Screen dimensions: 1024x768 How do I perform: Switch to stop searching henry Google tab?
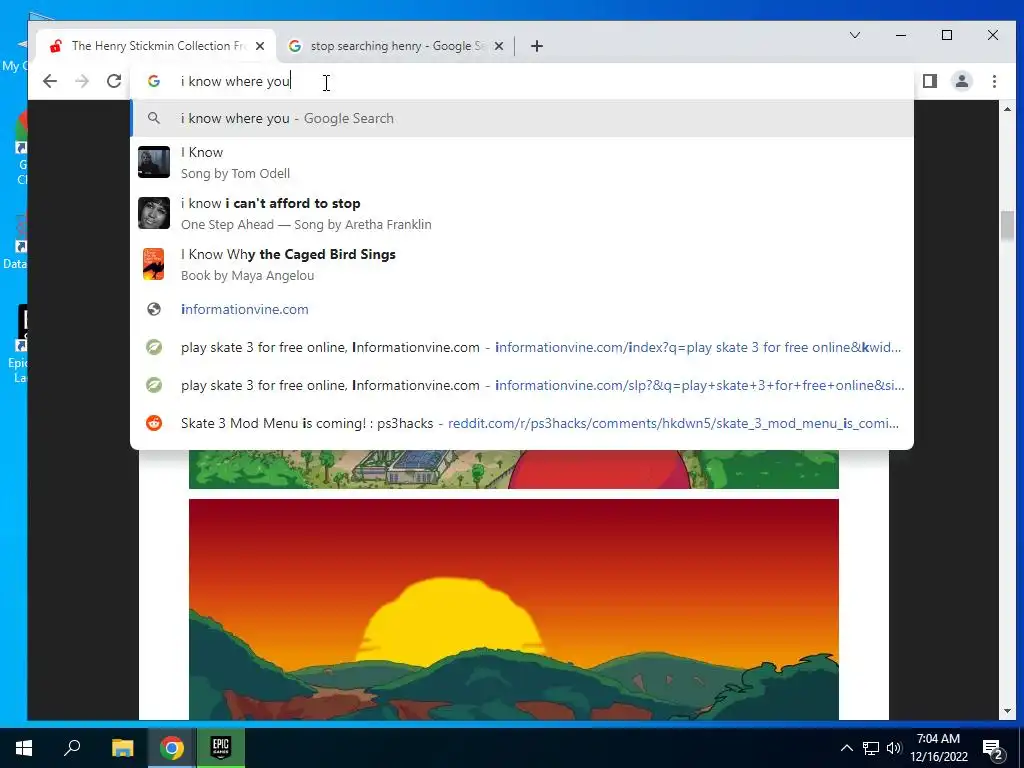click(396, 46)
